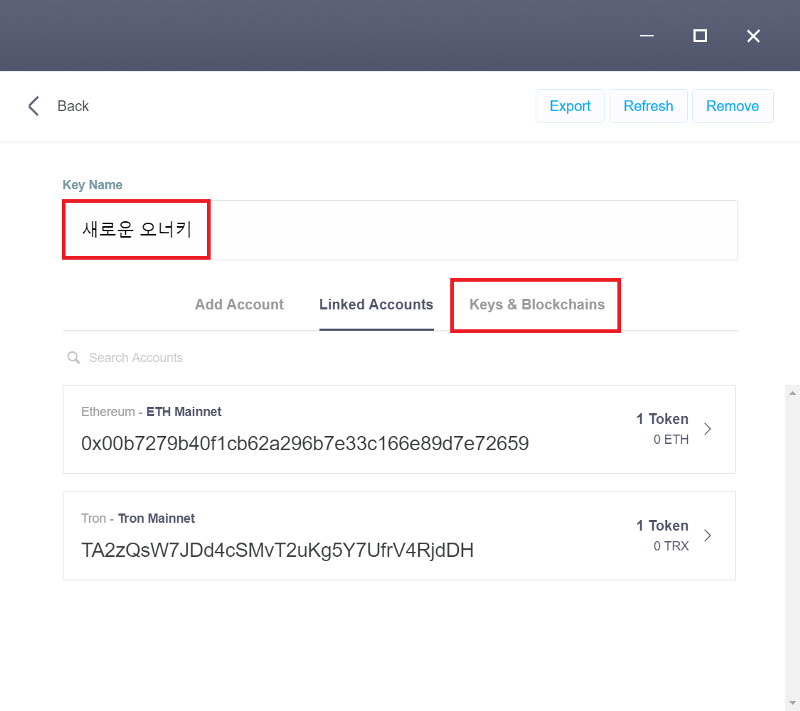
Task: Select the Linked Accounts tab
Action: [x=376, y=304]
